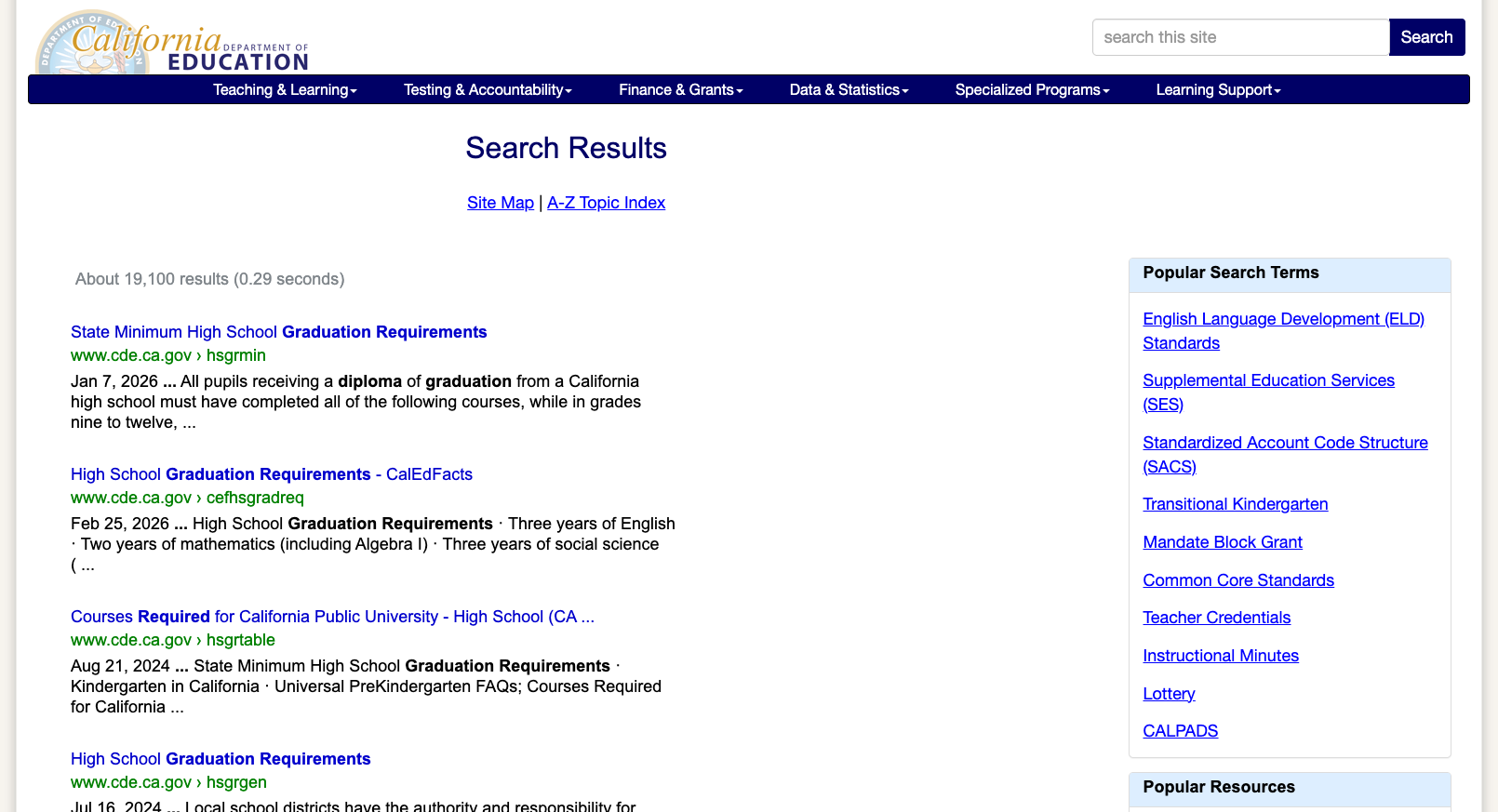Open the Teaching & Learning menu
1498x812 pixels.
[285, 89]
